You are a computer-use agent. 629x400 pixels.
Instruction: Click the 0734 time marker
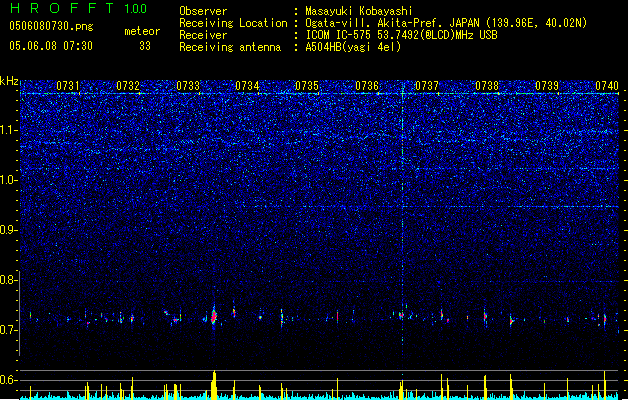coord(247,86)
